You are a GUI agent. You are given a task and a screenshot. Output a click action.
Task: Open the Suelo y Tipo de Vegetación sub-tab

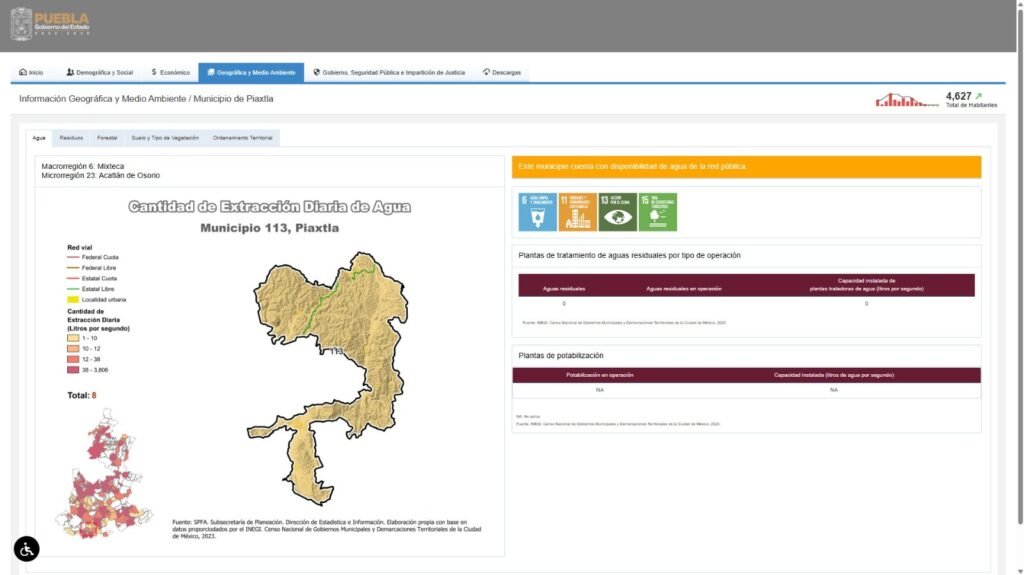click(165, 138)
